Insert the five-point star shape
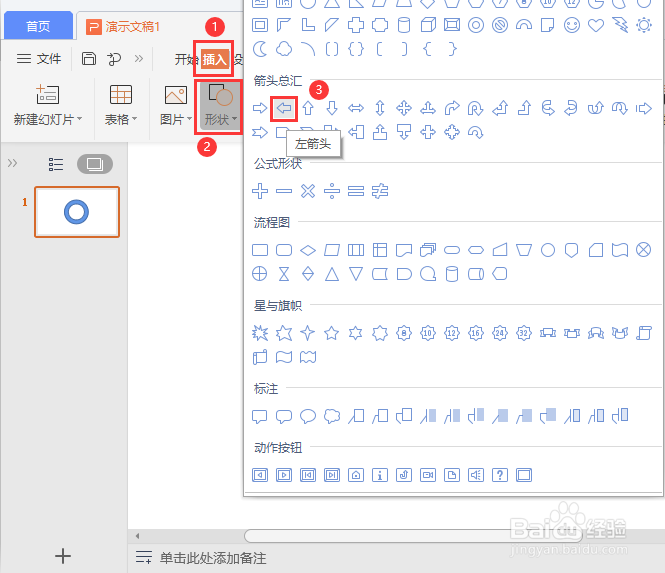665x573 pixels. pyautogui.click(x=332, y=333)
